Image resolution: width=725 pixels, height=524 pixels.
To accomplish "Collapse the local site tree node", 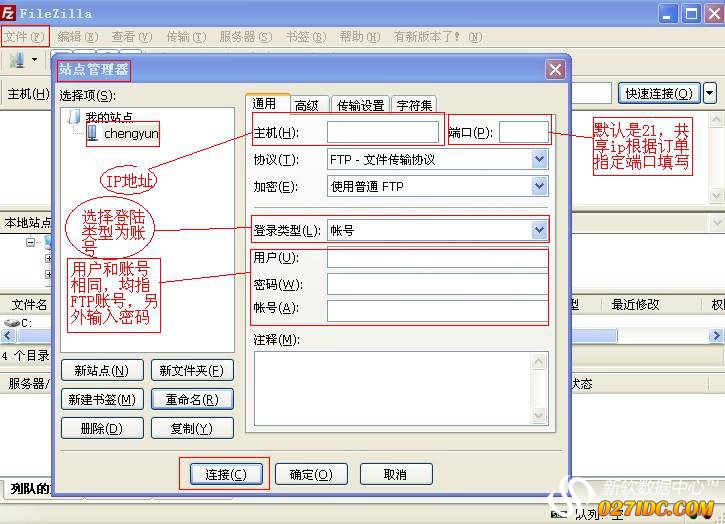I will coord(31,242).
